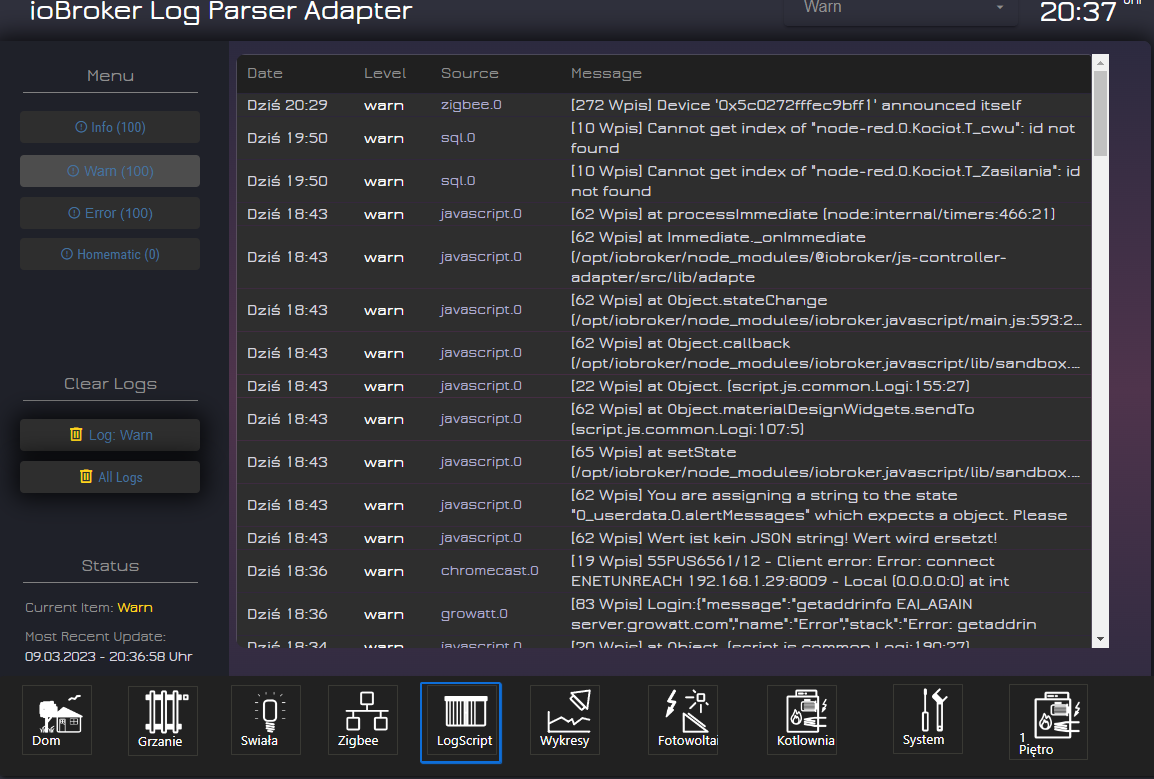Open the Grzanie radiator navigation icon

point(163,720)
